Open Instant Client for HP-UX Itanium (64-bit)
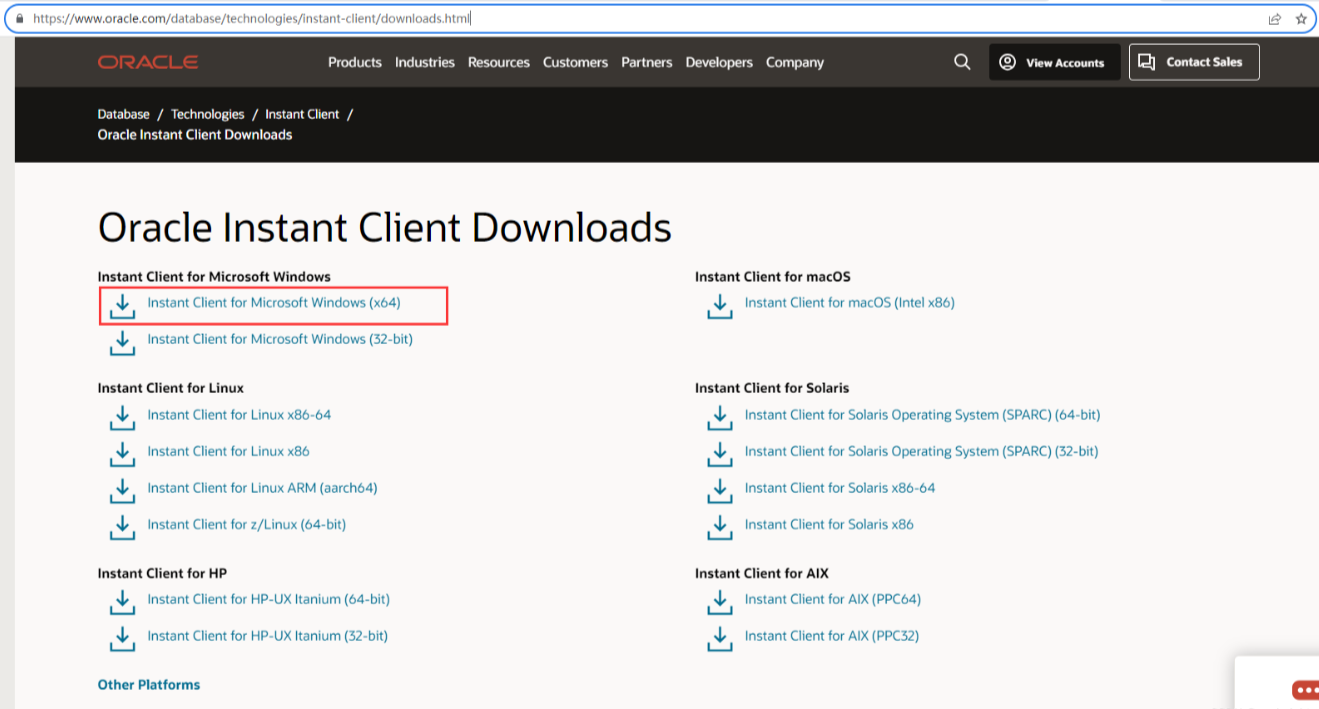Viewport: 1319px width, 709px height. click(x=268, y=599)
